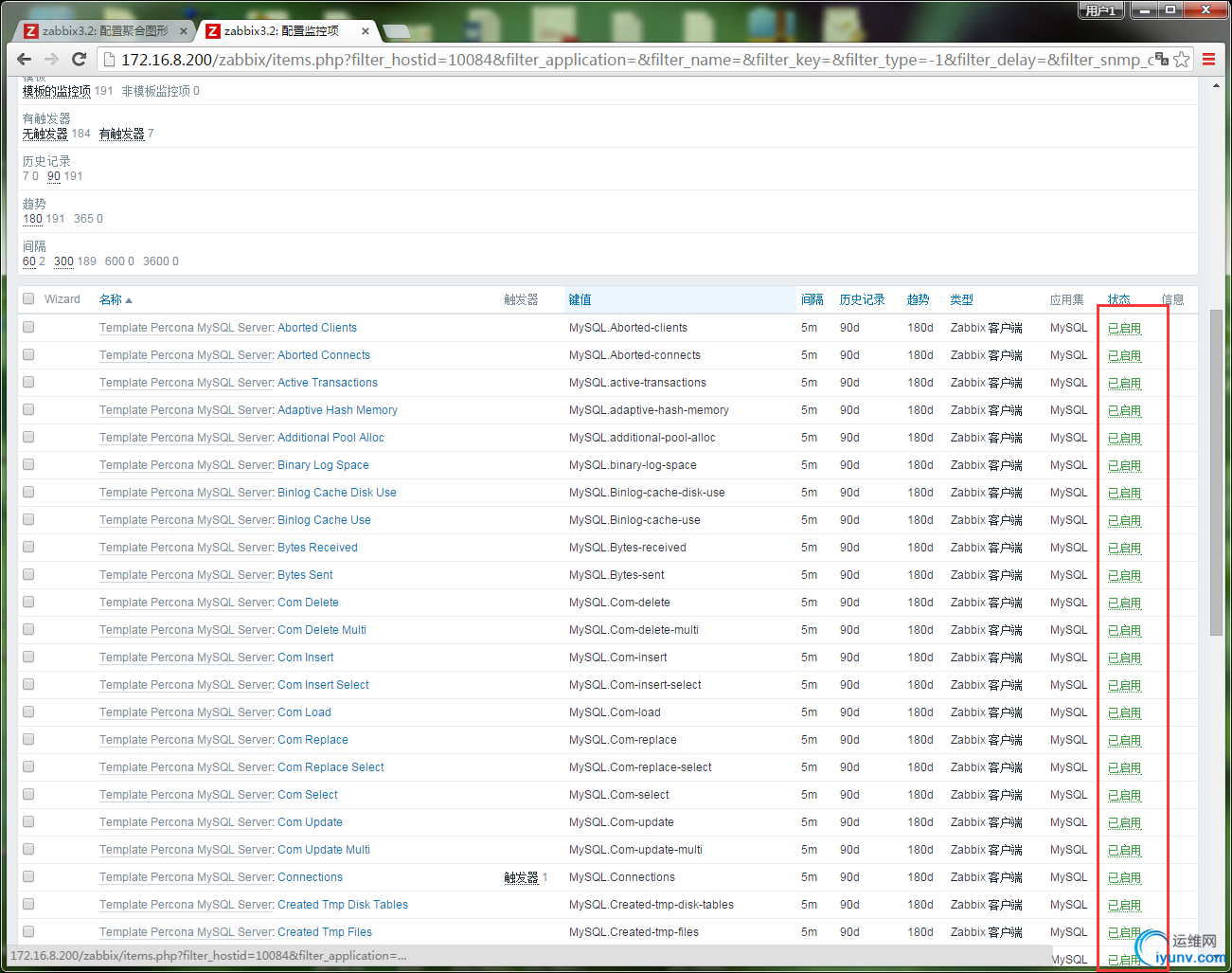The height and width of the screenshot is (973, 1232).
Task: Filter history by 90 days link
Action: (x=54, y=176)
